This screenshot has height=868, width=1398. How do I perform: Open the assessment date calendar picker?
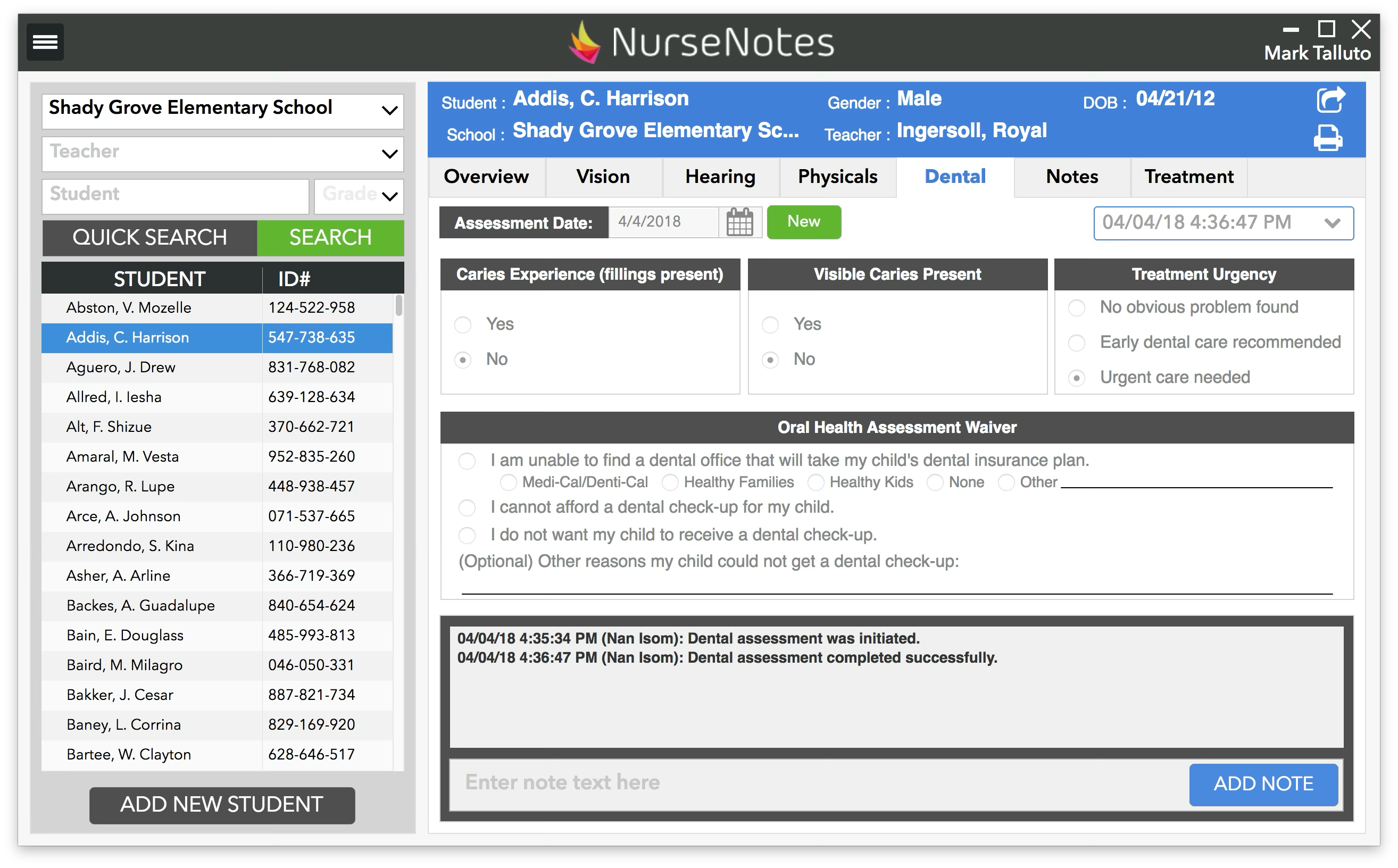(739, 222)
